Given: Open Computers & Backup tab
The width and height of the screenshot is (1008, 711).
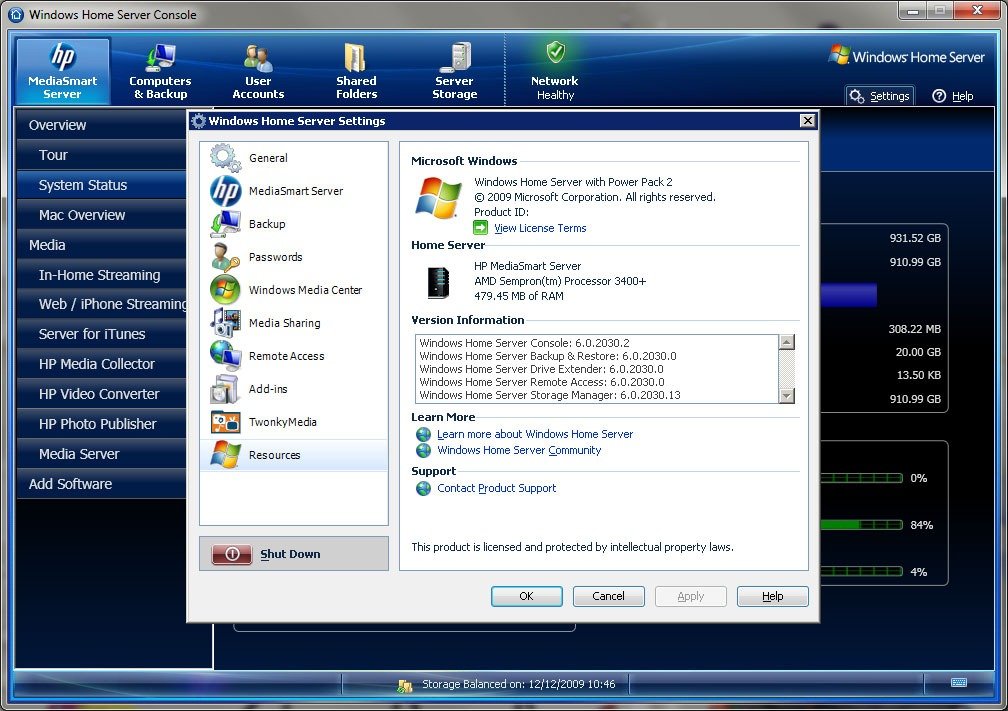Looking at the screenshot, I should coord(160,71).
